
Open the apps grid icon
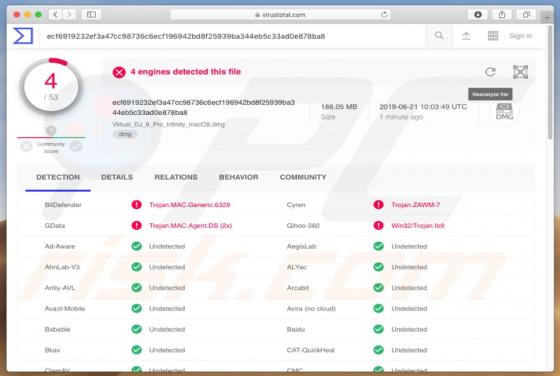[x=493, y=36]
